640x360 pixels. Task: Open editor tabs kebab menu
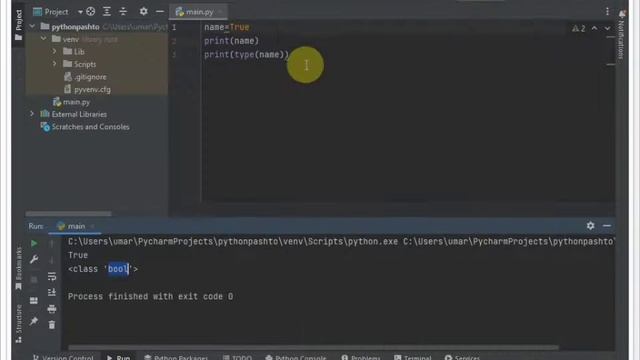[607, 12]
